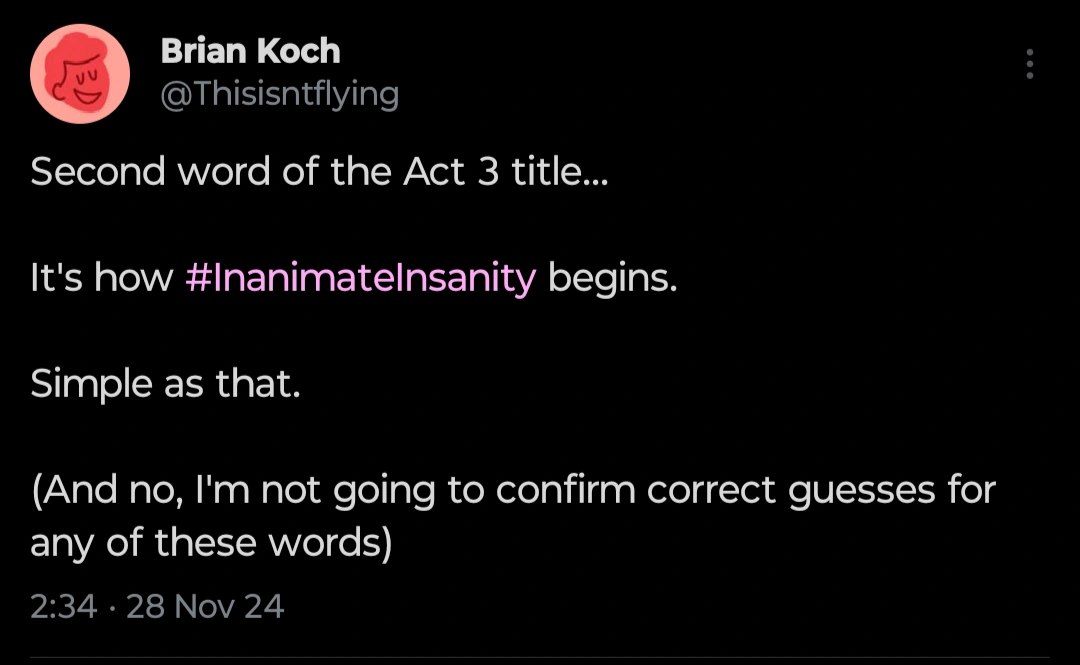The height and width of the screenshot is (665, 1080).
Task: Select the handle @Thisisntflying
Action: [281, 94]
